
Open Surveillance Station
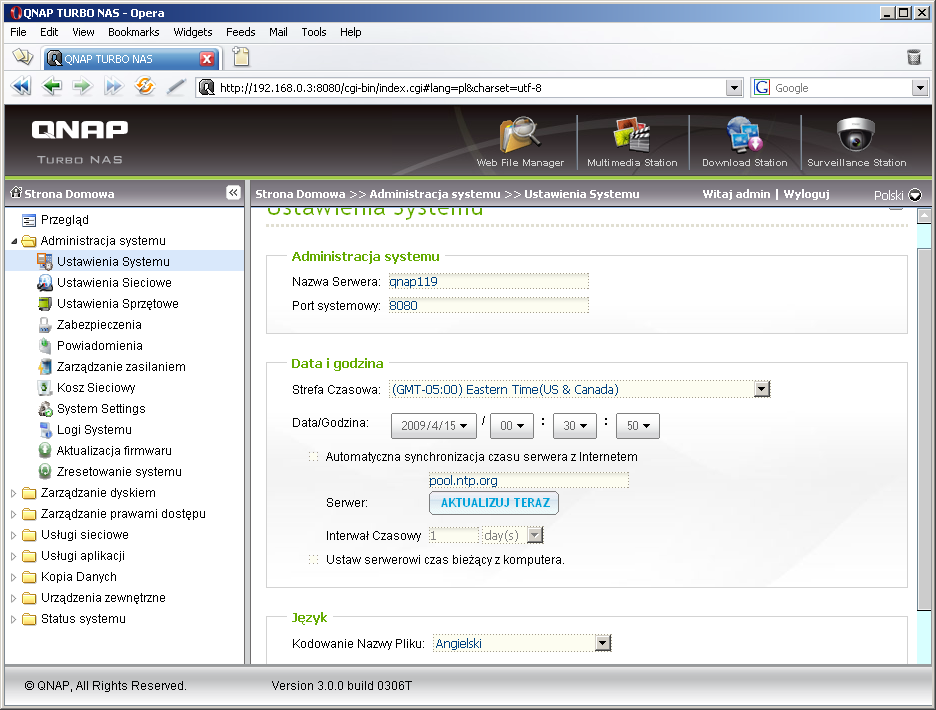857,142
